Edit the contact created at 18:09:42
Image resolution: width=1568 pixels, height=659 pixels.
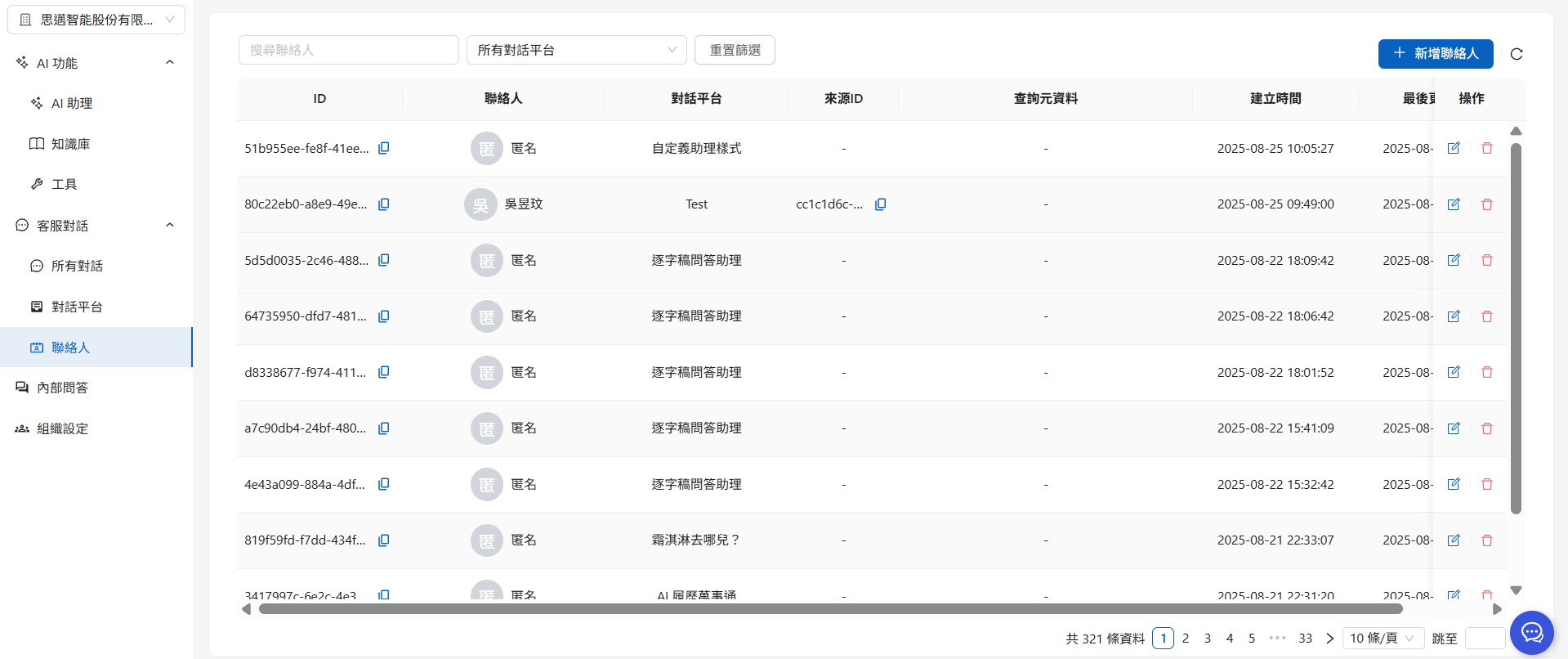pyautogui.click(x=1454, y=260)
